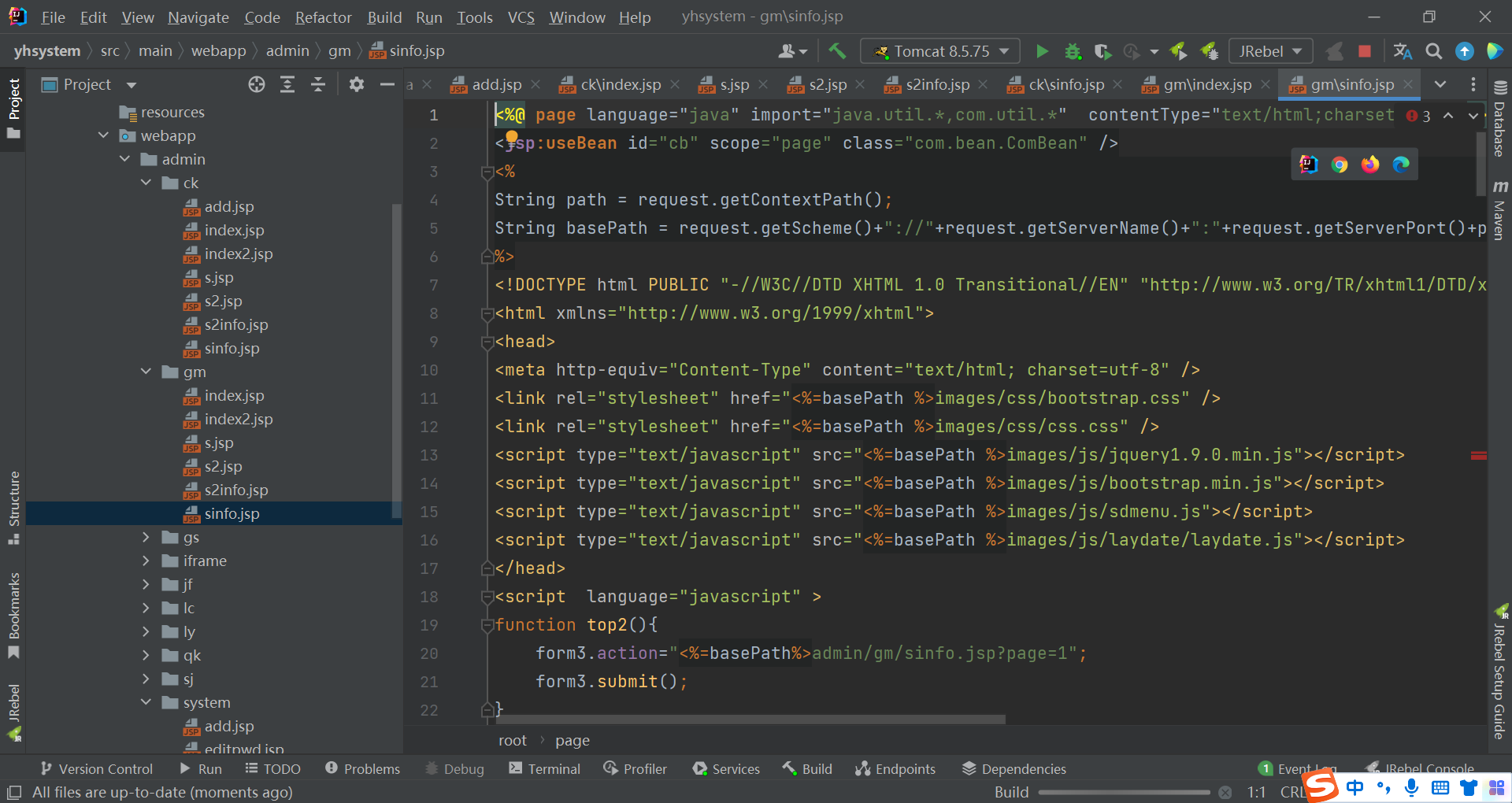Open the Problems tool window
The height and width of the screenshot is (803, 1512).
pyautogui.click(x=362, y=768)
